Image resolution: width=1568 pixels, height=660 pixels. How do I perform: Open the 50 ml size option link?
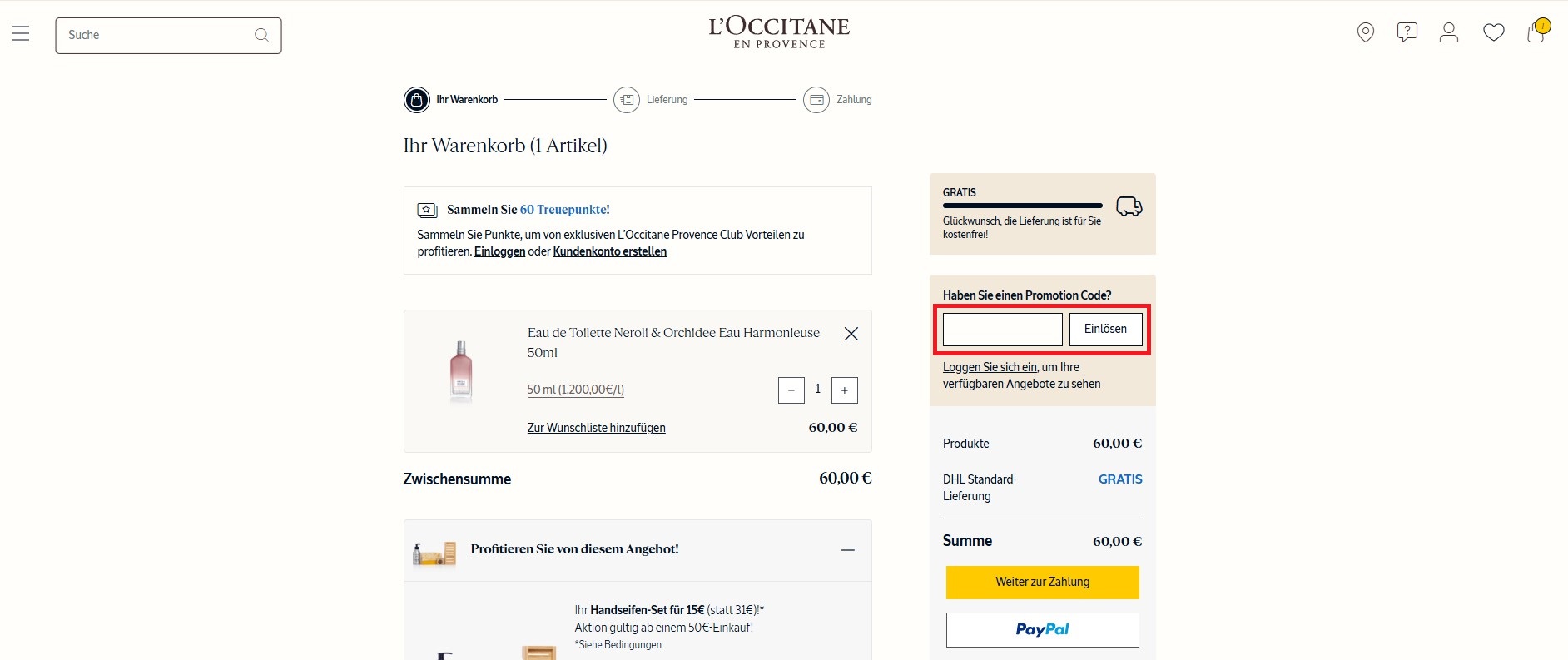[x=576, y=390]
